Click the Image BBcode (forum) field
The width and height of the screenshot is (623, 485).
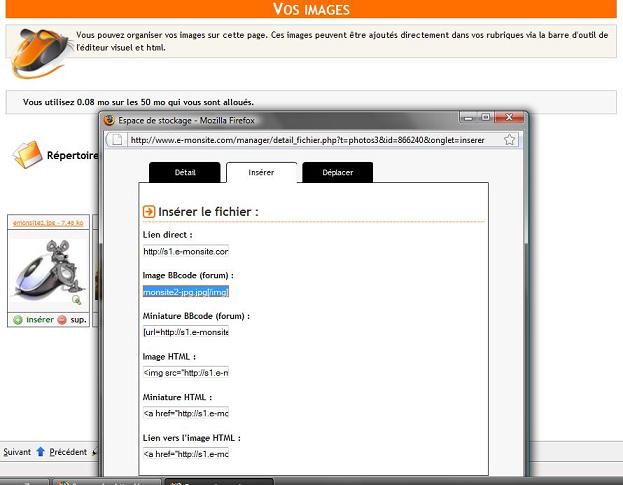pyautogui.click(x=186, y=292)
